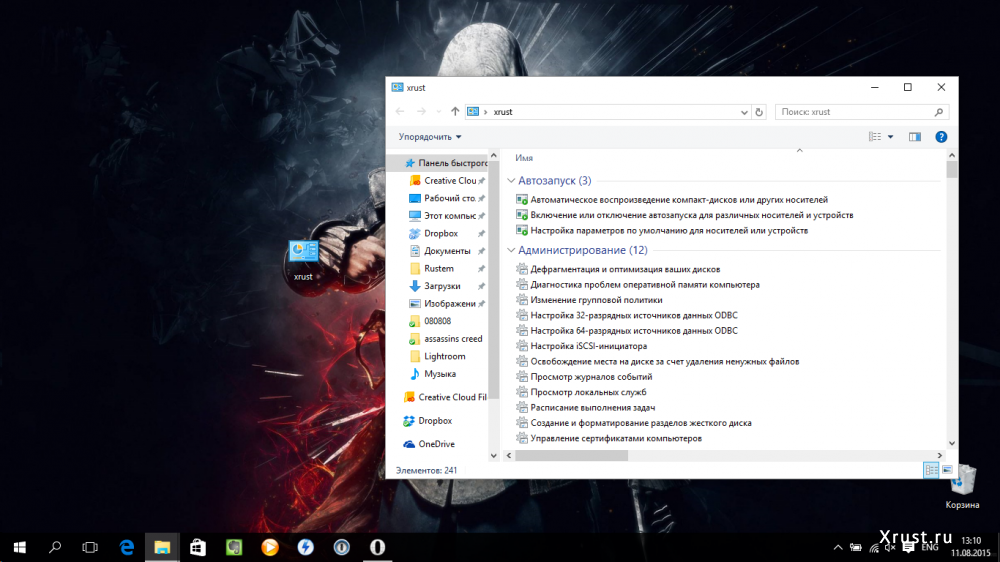Click the horizontal scrollbar thumb in the file list
The width and height of the screenshot is (1000, 562).
pos(571,455)
